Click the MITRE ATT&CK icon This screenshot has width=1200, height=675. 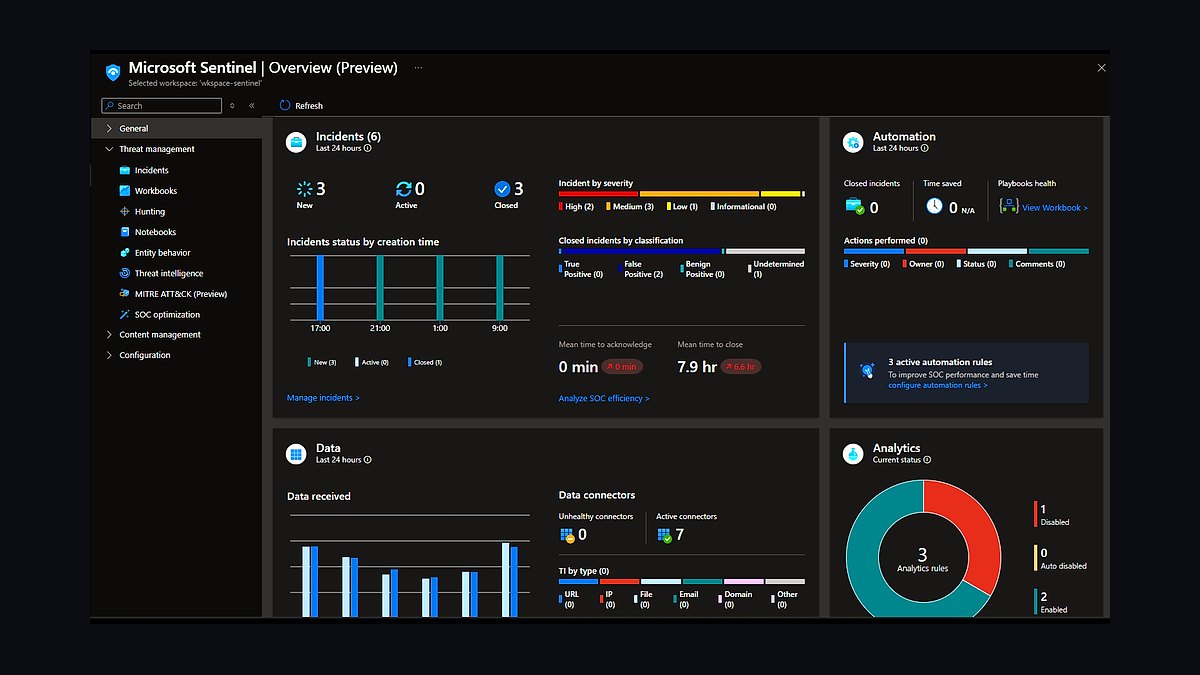125,294
